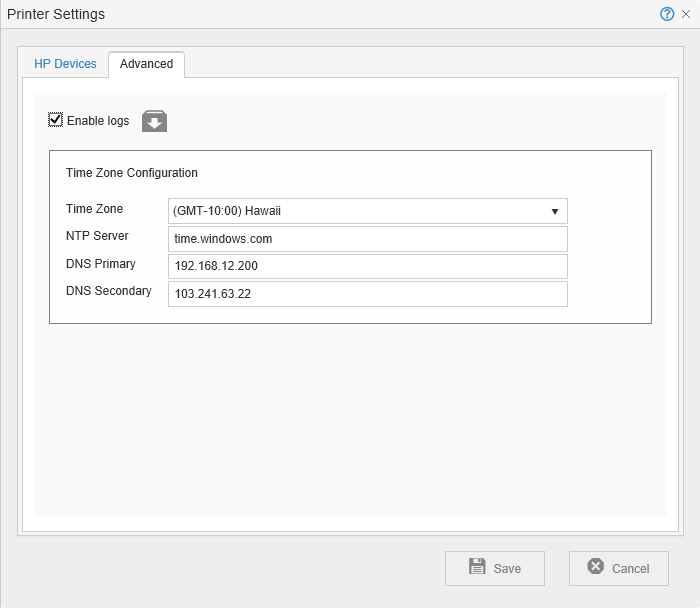Select the (GMT-10:00) Hawaii combo box
This screenshot has height=608, width=700.
point(360,211)
